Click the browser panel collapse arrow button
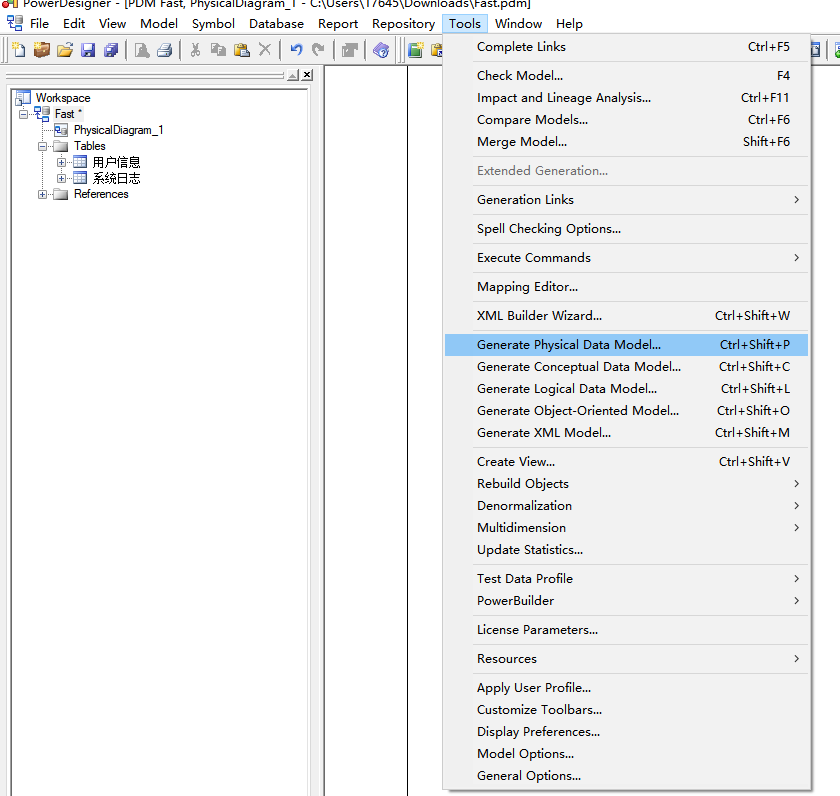Screen dimensions: 840x796 tap(293, 75)
